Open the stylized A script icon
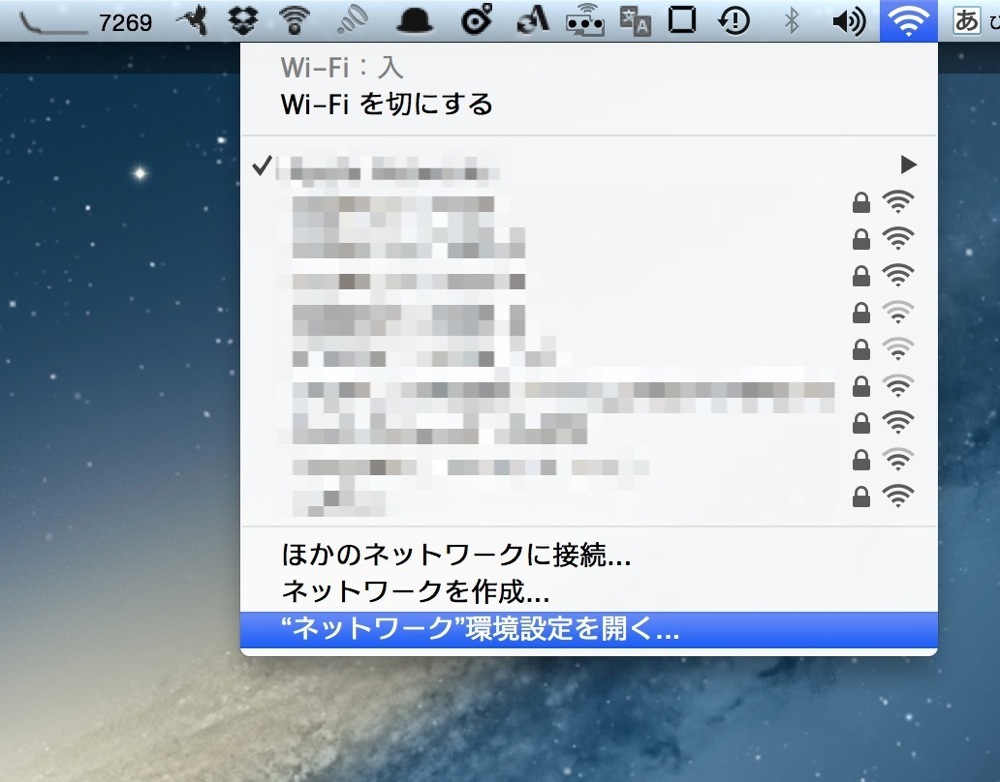 click(x=532, y=20)
